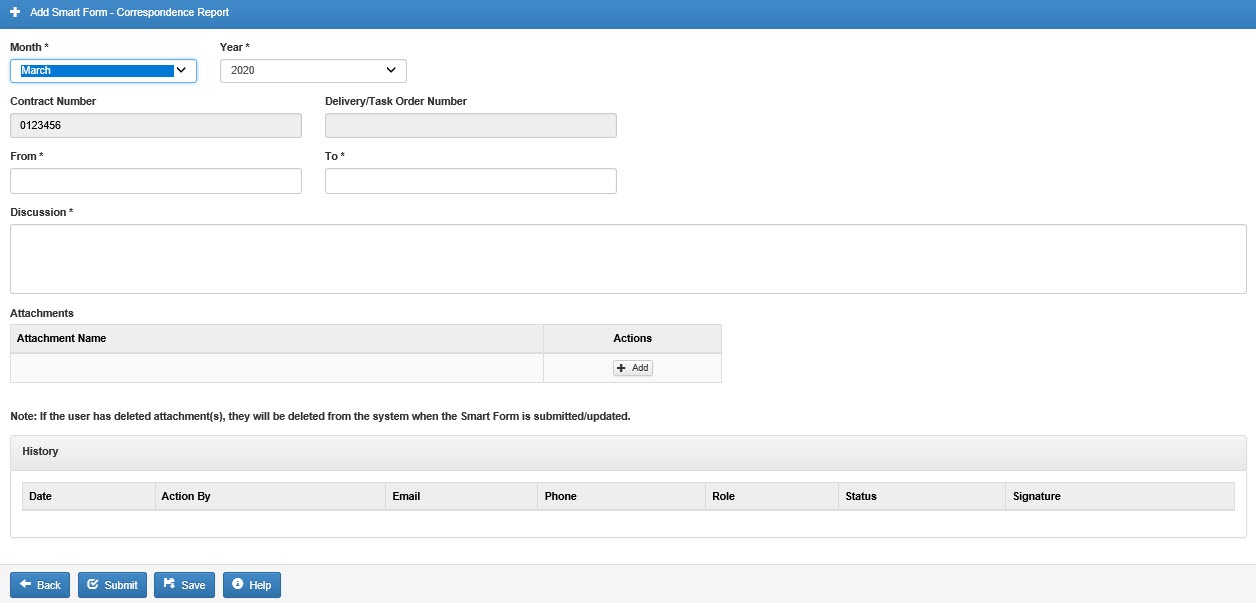The image size is (1256, 603).
Task: Click the plus icon in the title bar
Action: coord(15,13)
